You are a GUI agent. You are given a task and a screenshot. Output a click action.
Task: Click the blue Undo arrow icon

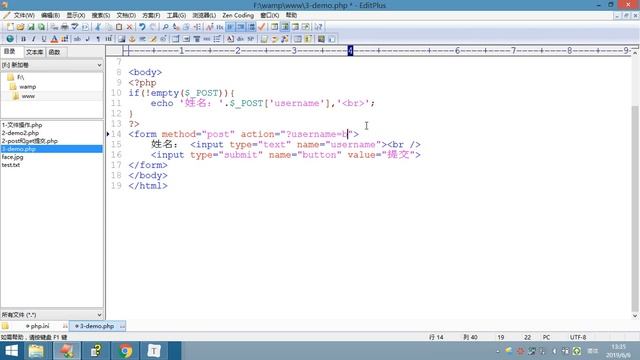[x=142, y=27]
